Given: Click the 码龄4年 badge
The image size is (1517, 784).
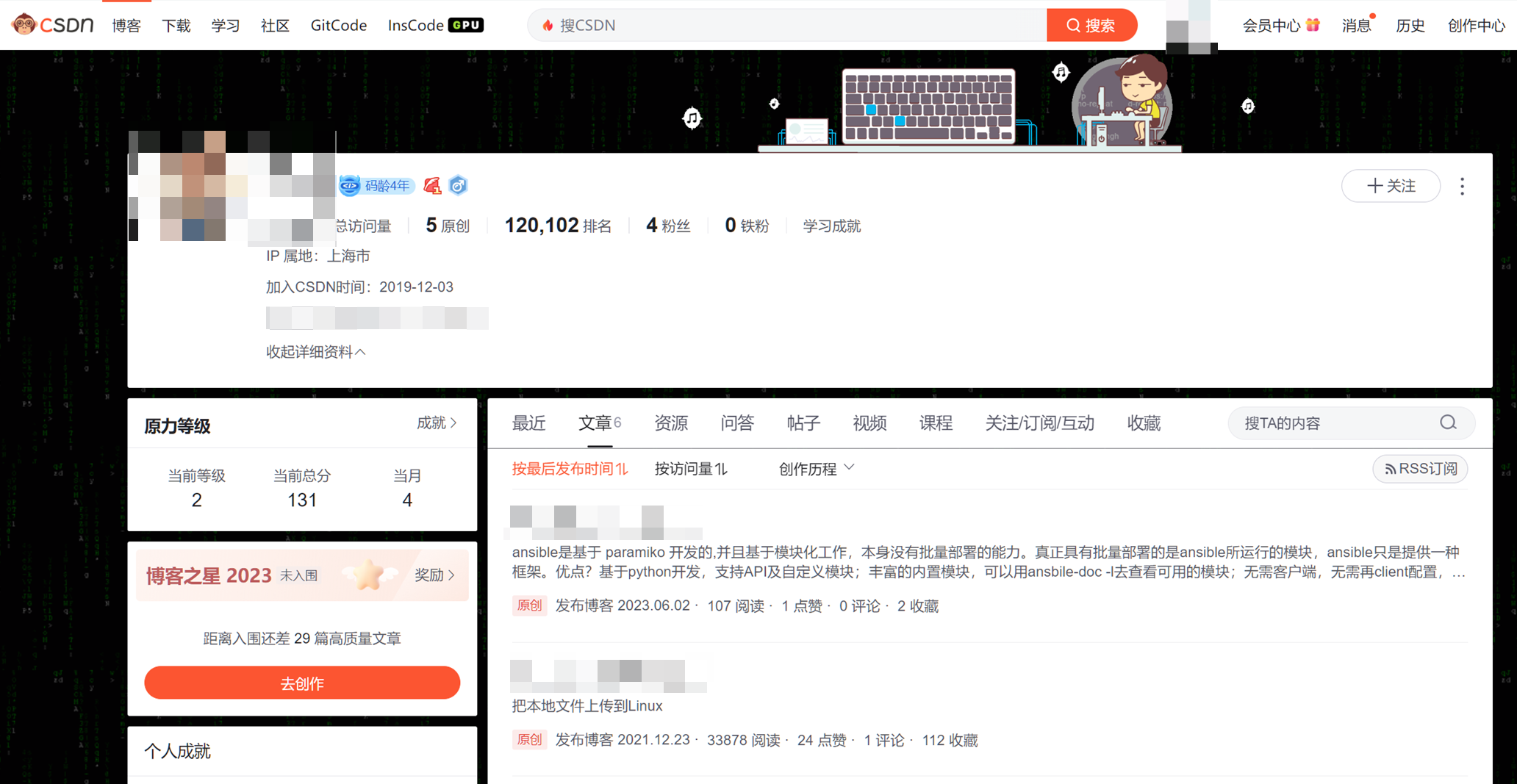Looking at the screenshot, I should point(376,186).
